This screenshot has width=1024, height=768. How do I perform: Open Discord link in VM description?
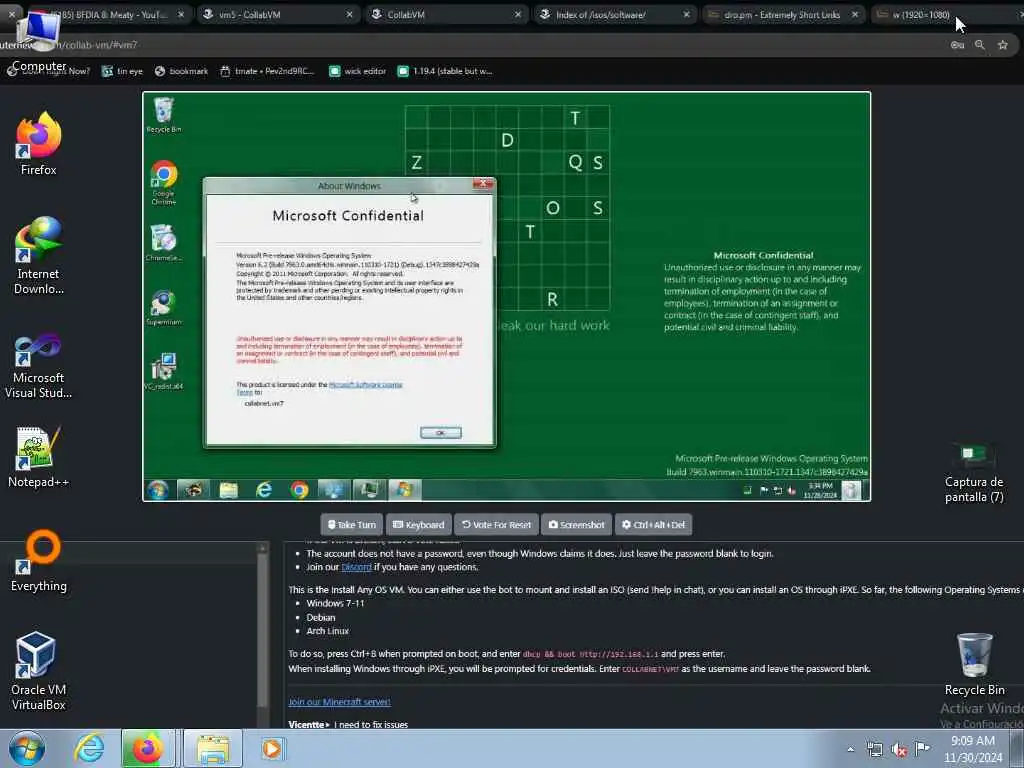pos(357,567)
